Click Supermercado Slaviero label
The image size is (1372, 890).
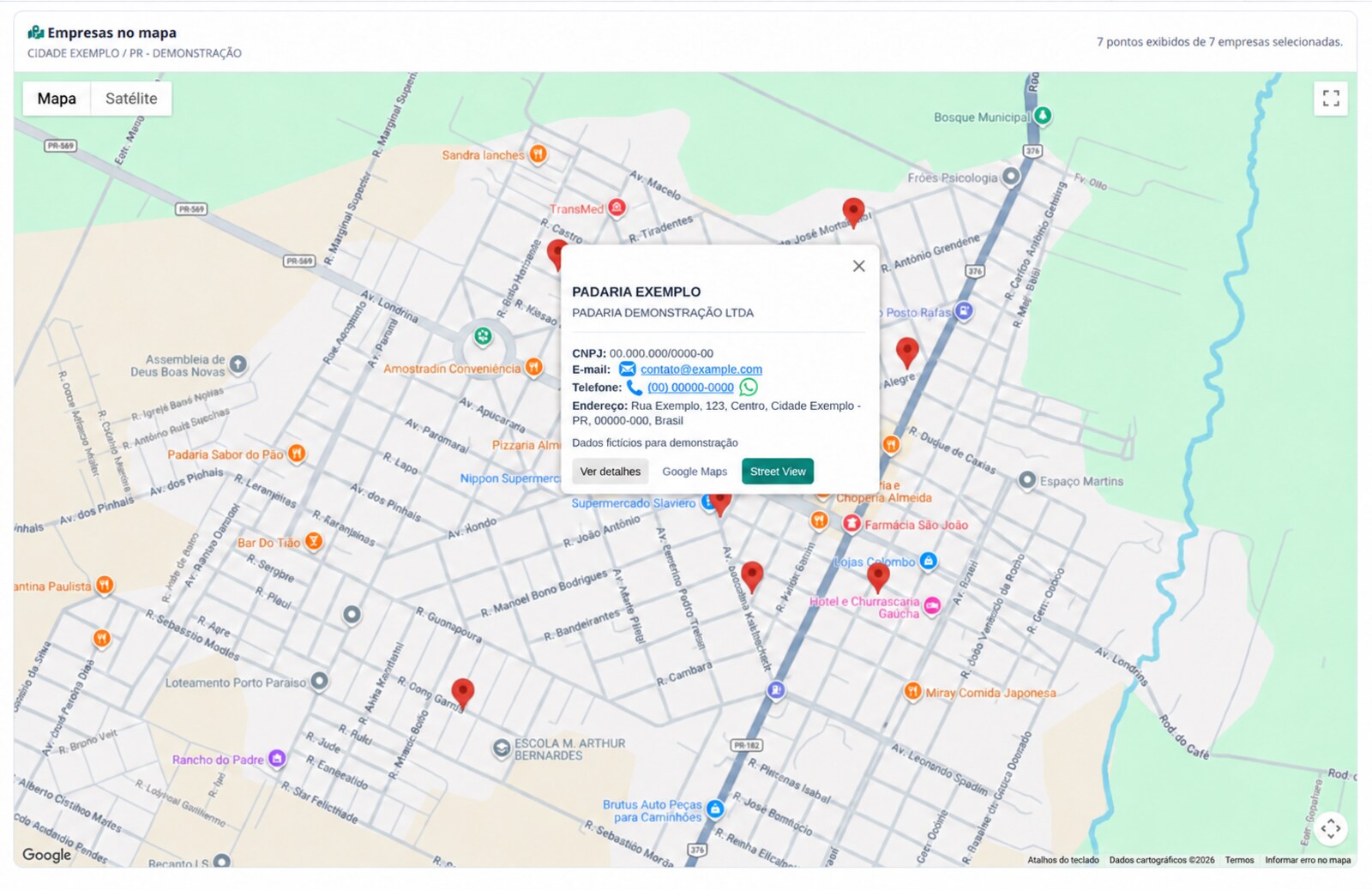pos(634,503)
